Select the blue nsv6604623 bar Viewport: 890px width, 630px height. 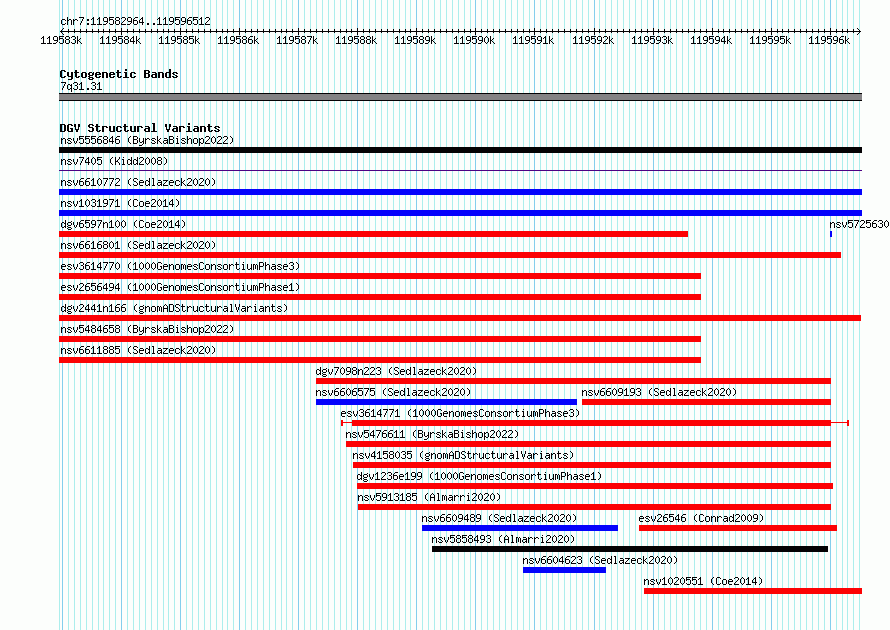point(564,570)
